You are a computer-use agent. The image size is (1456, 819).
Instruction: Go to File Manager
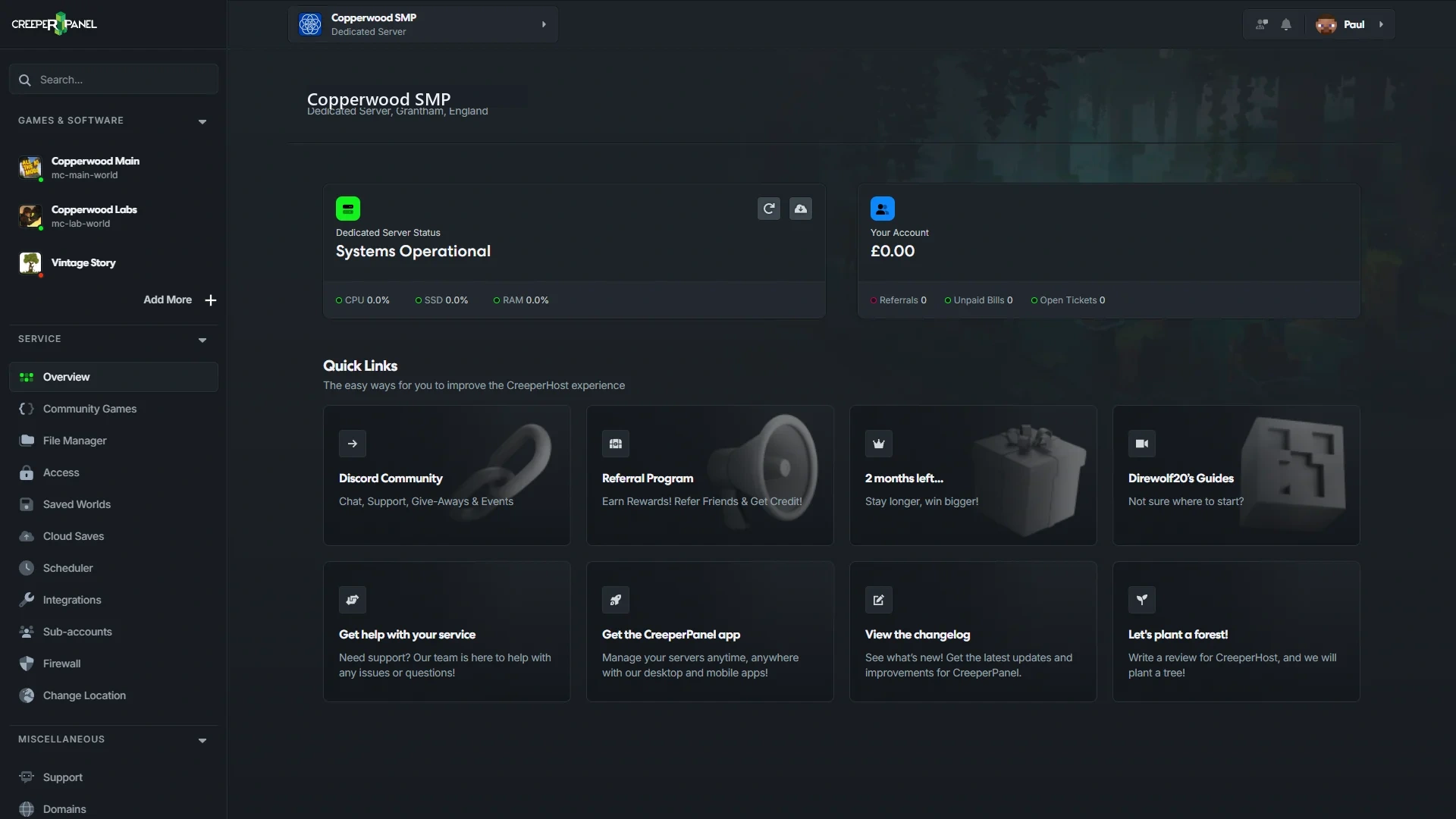point(114,441)
